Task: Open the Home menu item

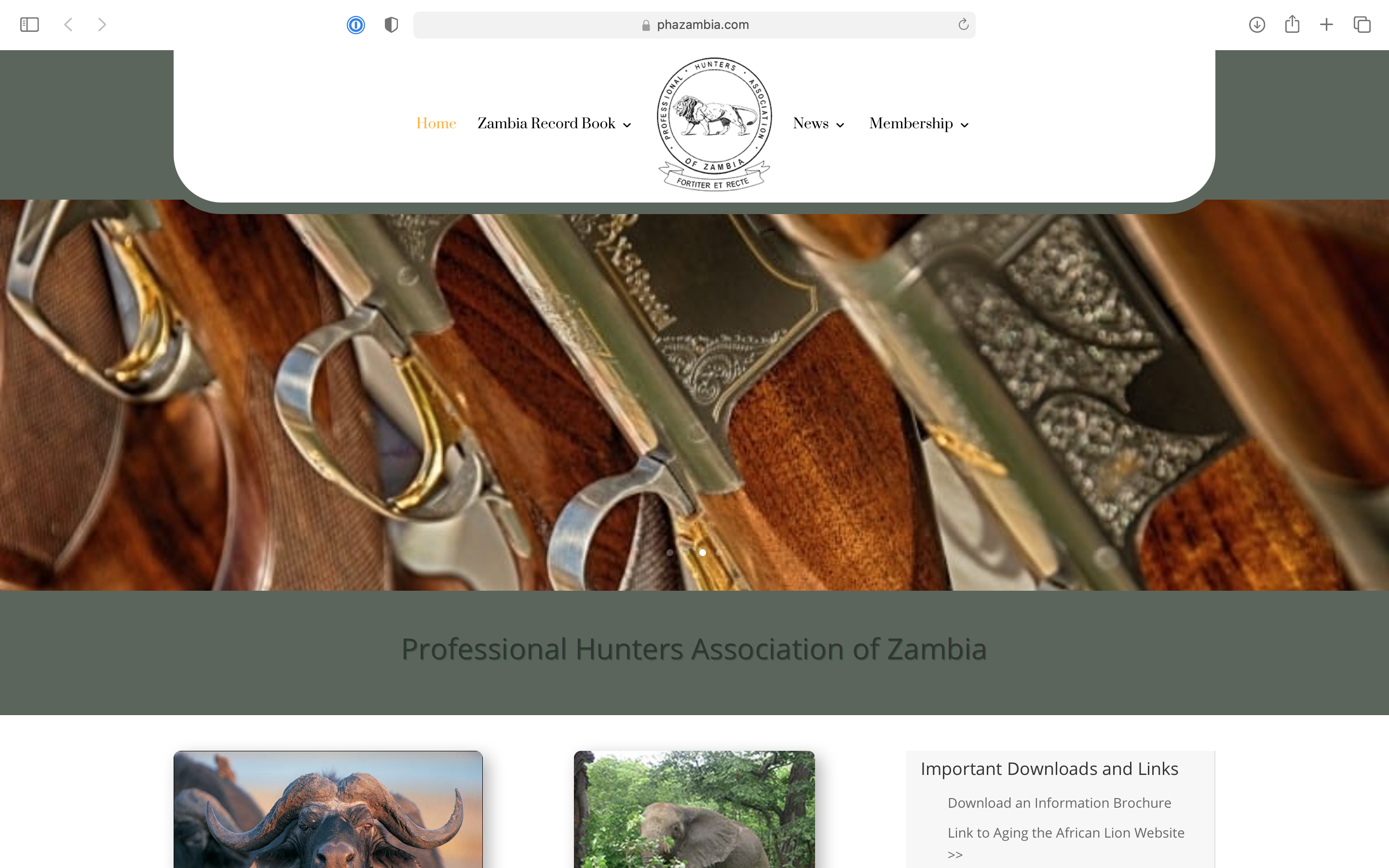Action: pyautogui.click(x=436, y=123)
